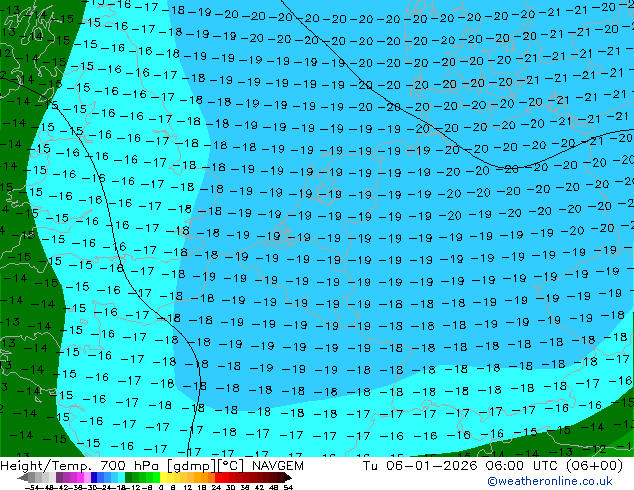Click the '(06+00)' forecast offset text
The image size is (634, 490).
click(x=594, y=466)
